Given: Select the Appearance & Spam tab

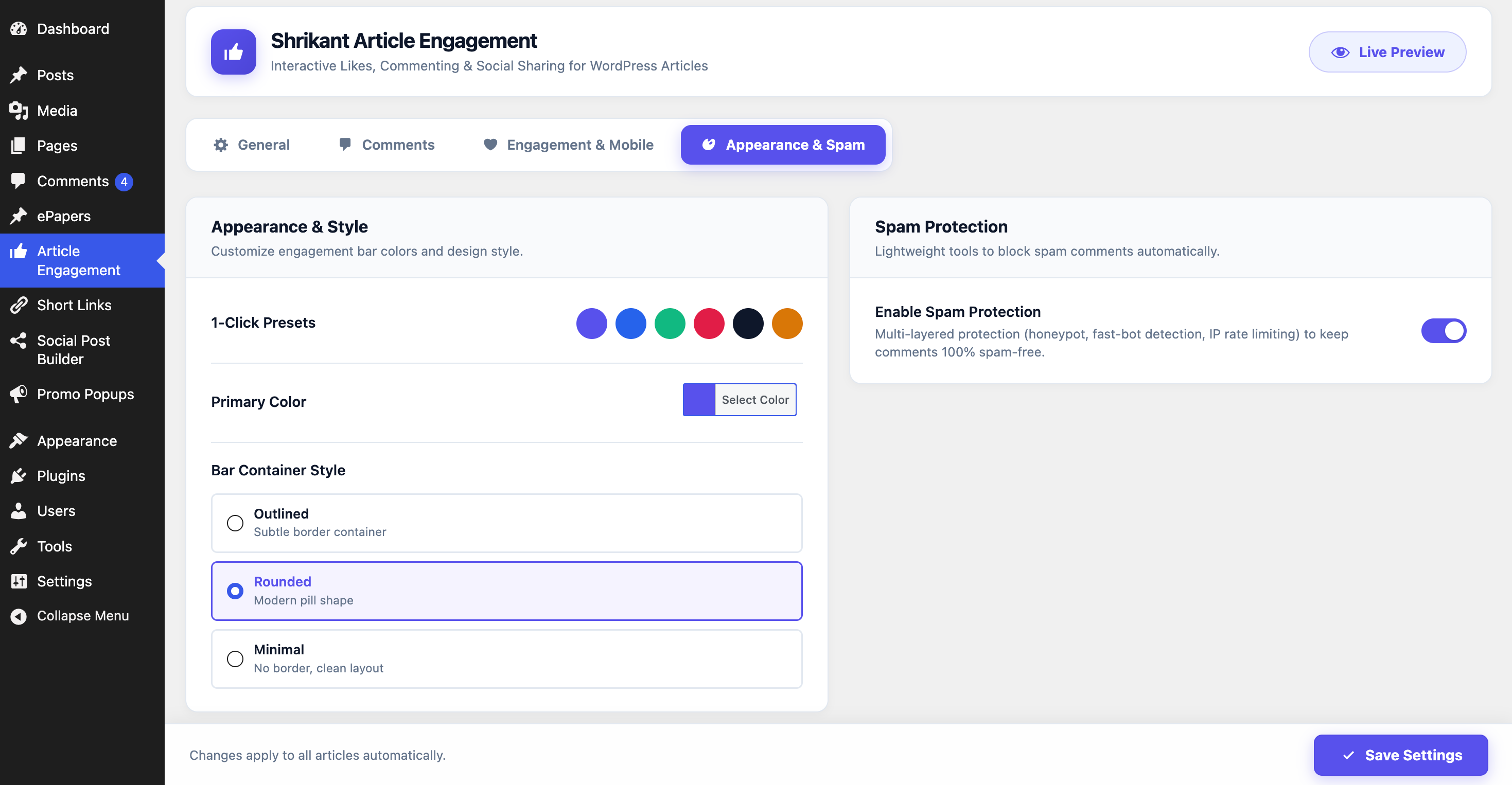Looking at the screenshot, I should [x=783, y=145].
